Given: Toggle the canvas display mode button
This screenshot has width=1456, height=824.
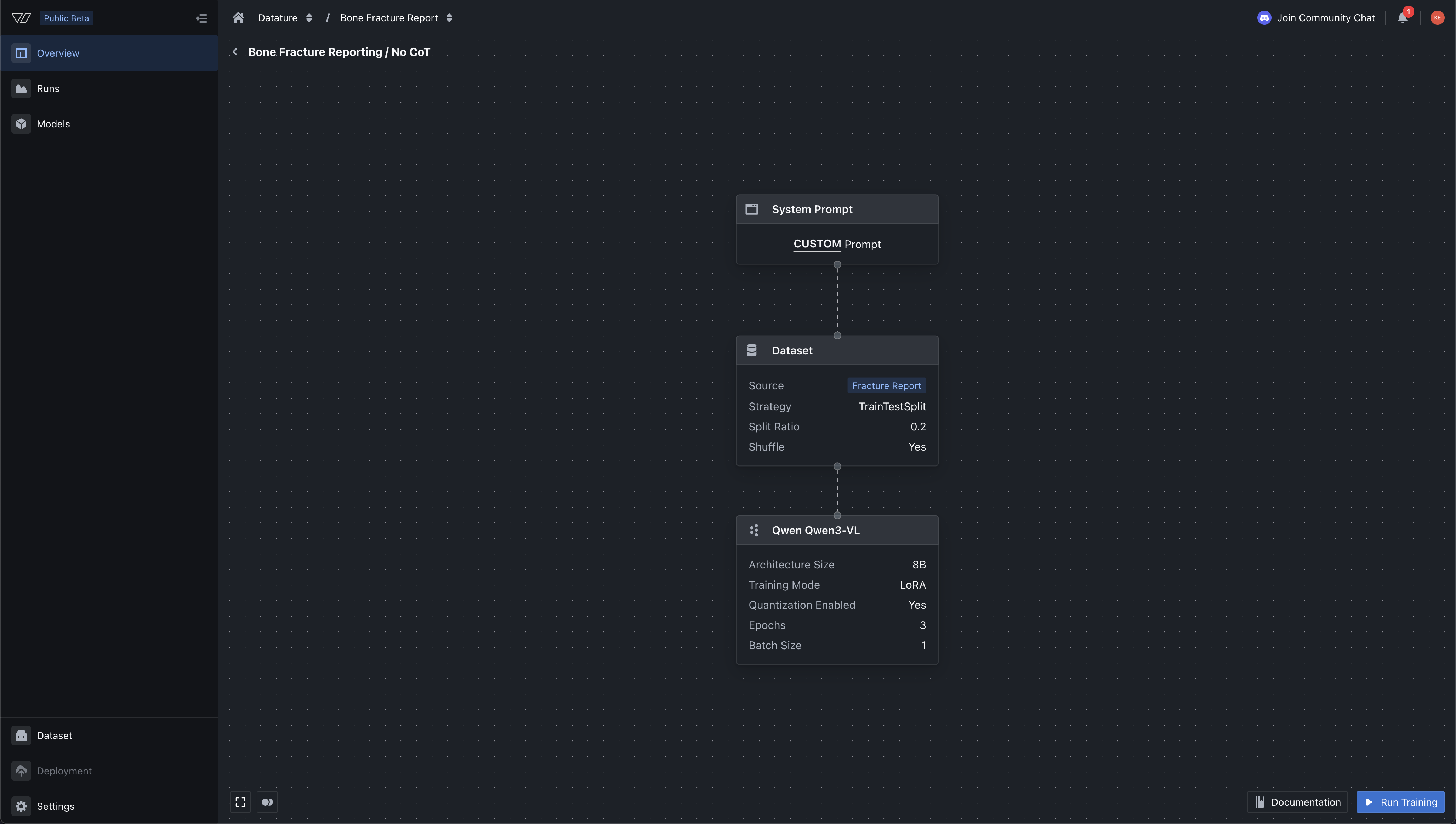Looking at the screenshot, I should click(267, 802).
